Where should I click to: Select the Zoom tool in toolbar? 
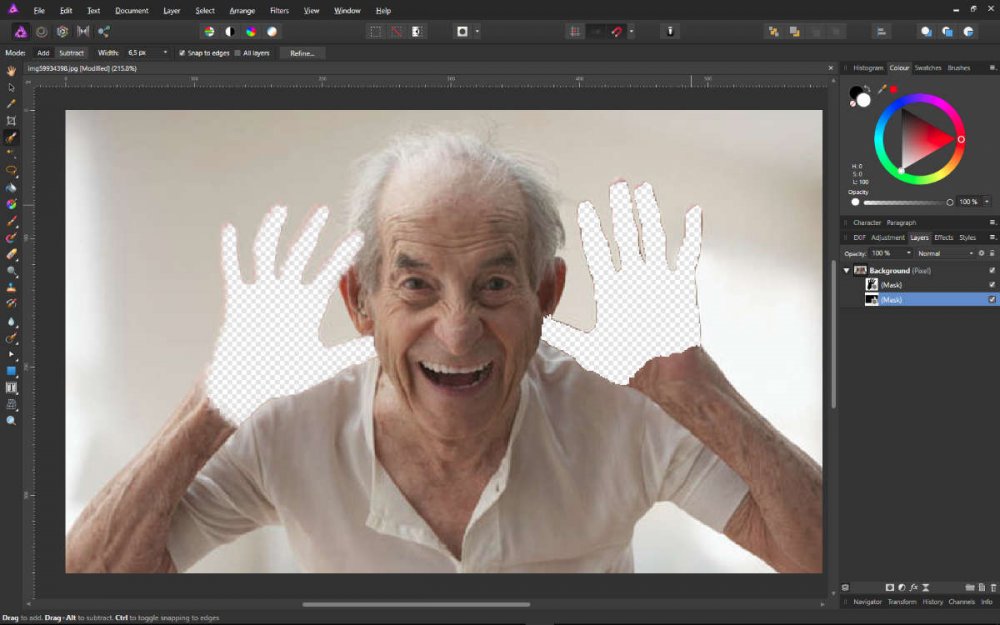[11, 421]
